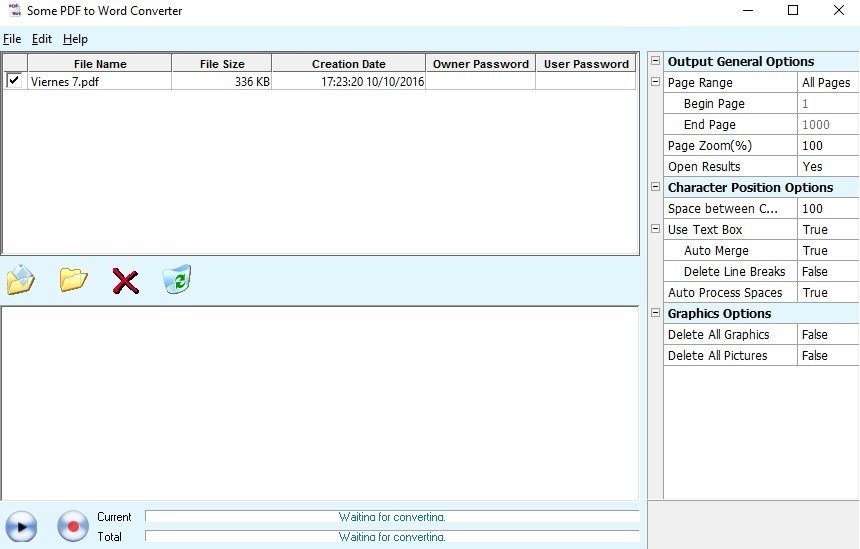Change Auto Process Spaces value True
Screen dimensions: 860x549
pyautogui.click(x=828, y=292)
